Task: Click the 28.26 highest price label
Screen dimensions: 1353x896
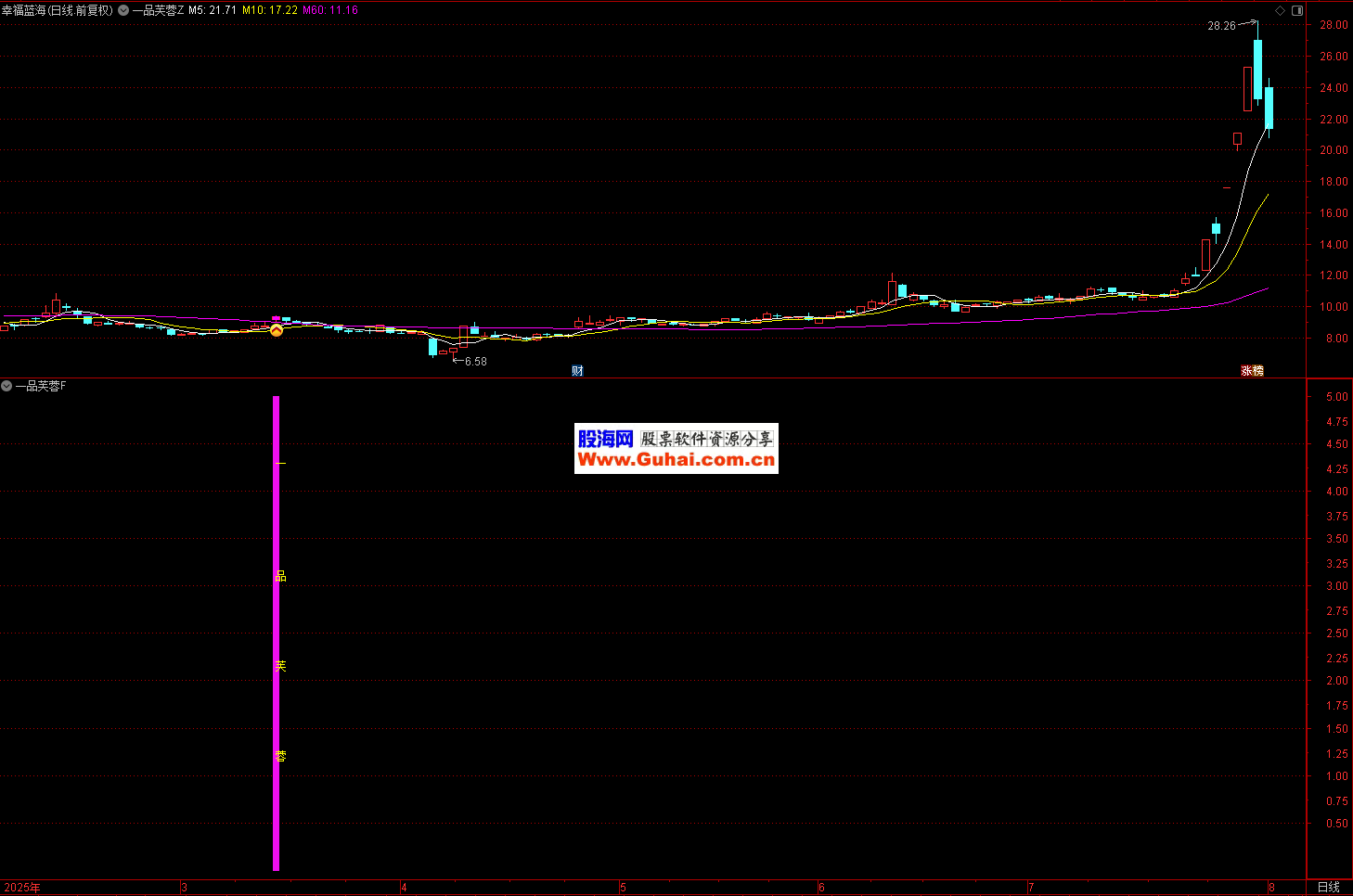Action: pyautogui.click(x=1221, y=26)
